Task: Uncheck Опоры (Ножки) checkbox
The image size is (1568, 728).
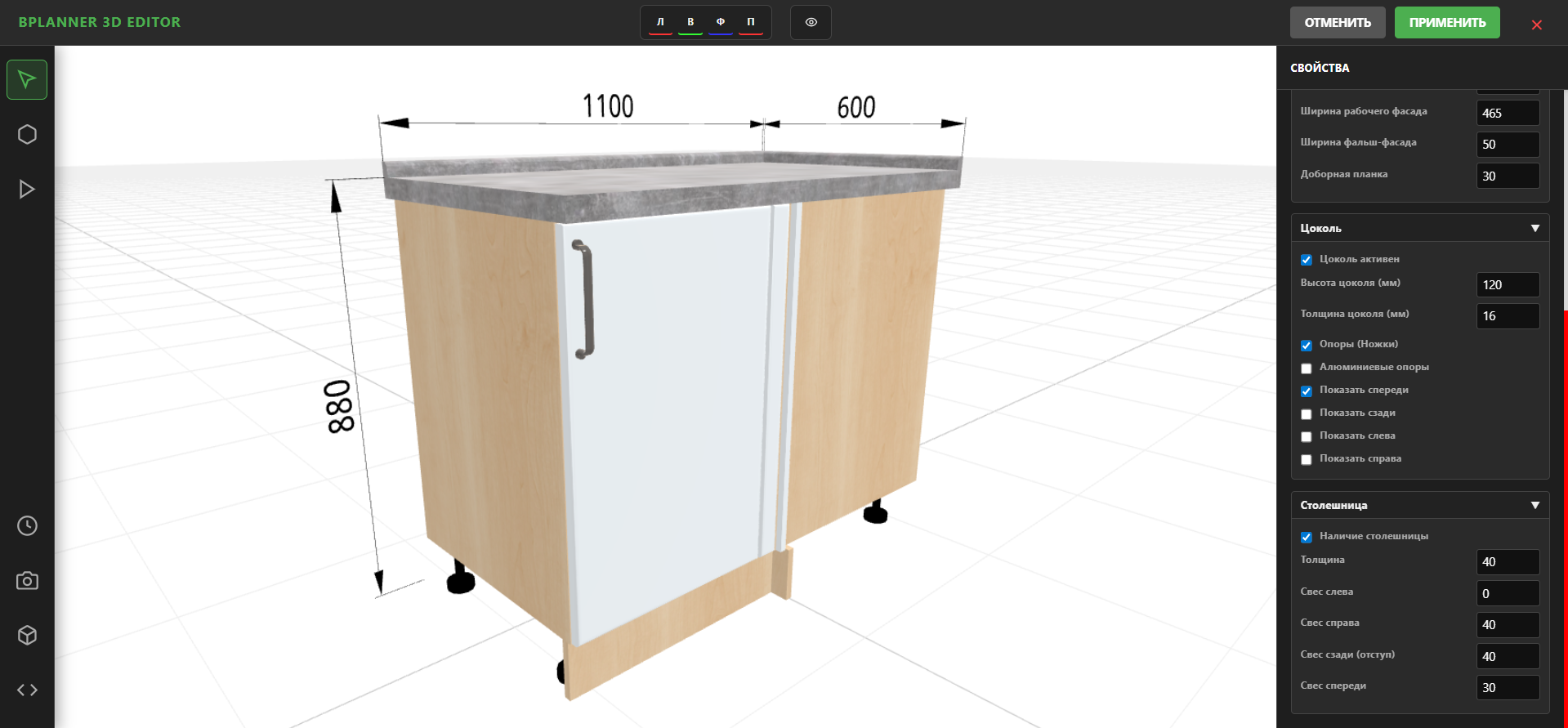Action: (x=1307, y=345)
